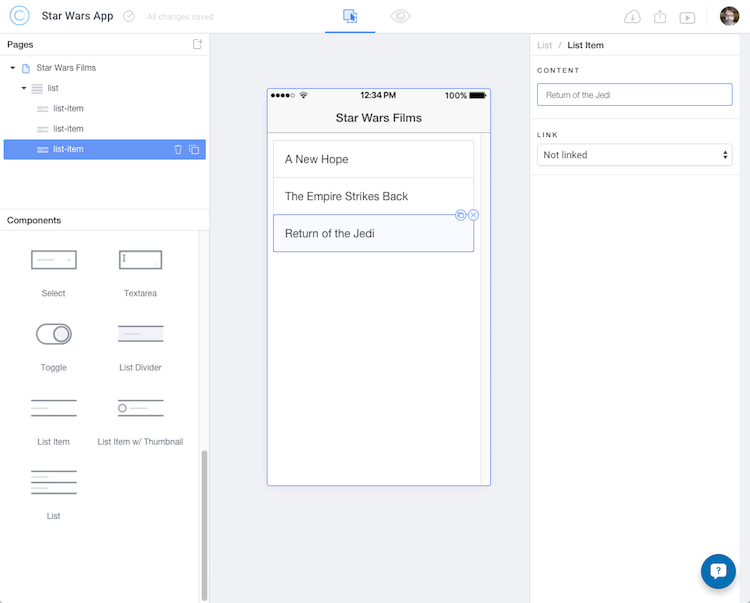This screenshot has height=603, width=750.
Task: Click the List Item breadcrumb label
Action: 585,45
